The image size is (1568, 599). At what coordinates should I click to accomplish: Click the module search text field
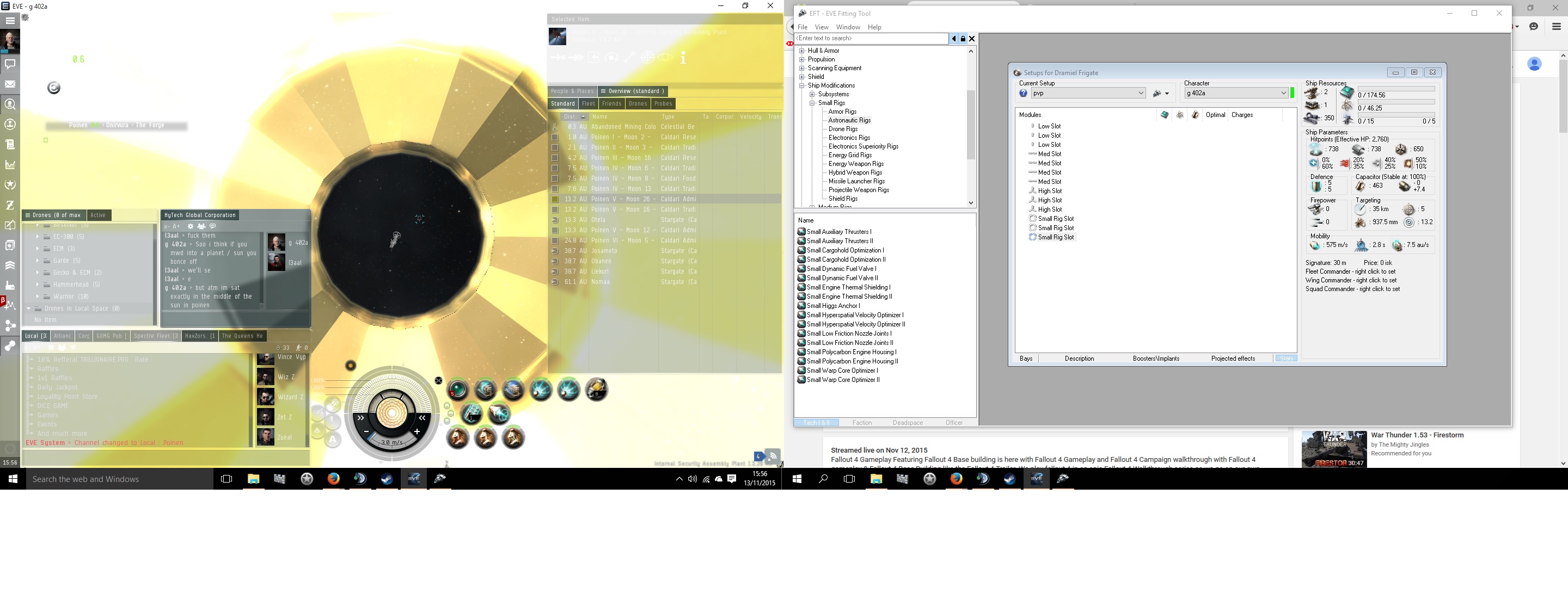point(871,38)
